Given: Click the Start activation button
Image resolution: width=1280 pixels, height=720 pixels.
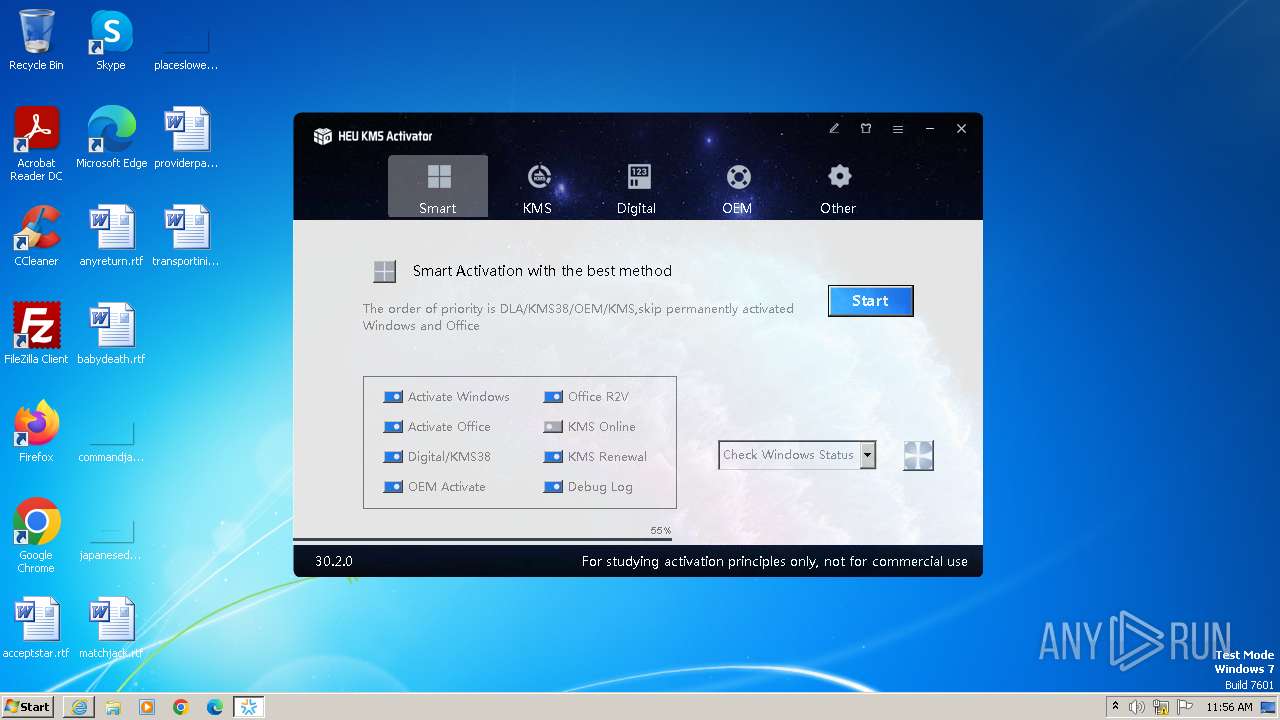Looking at the screenshot, I should tap(870, 301).
